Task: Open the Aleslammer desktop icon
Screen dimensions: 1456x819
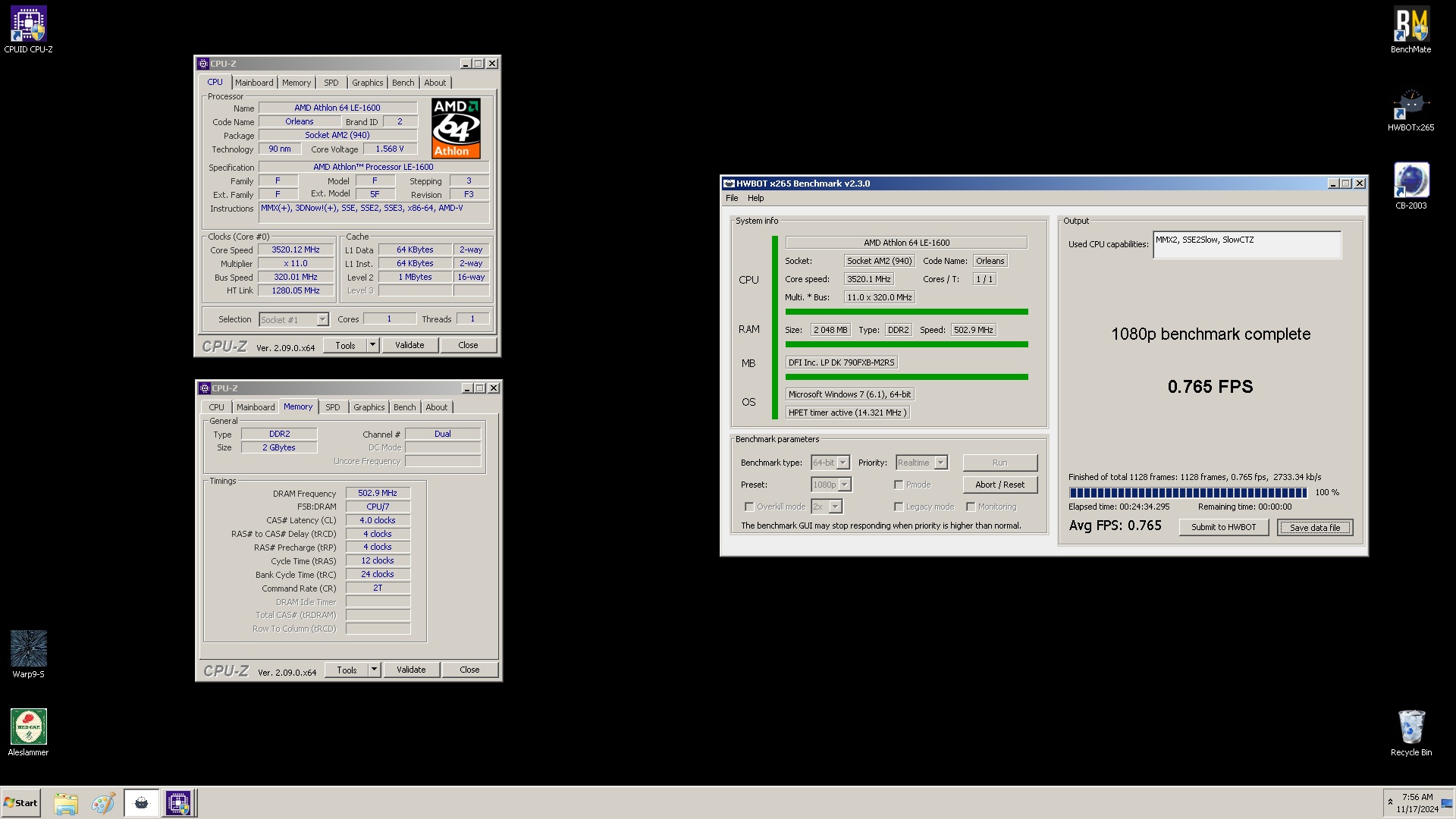Action: (28, 733)
